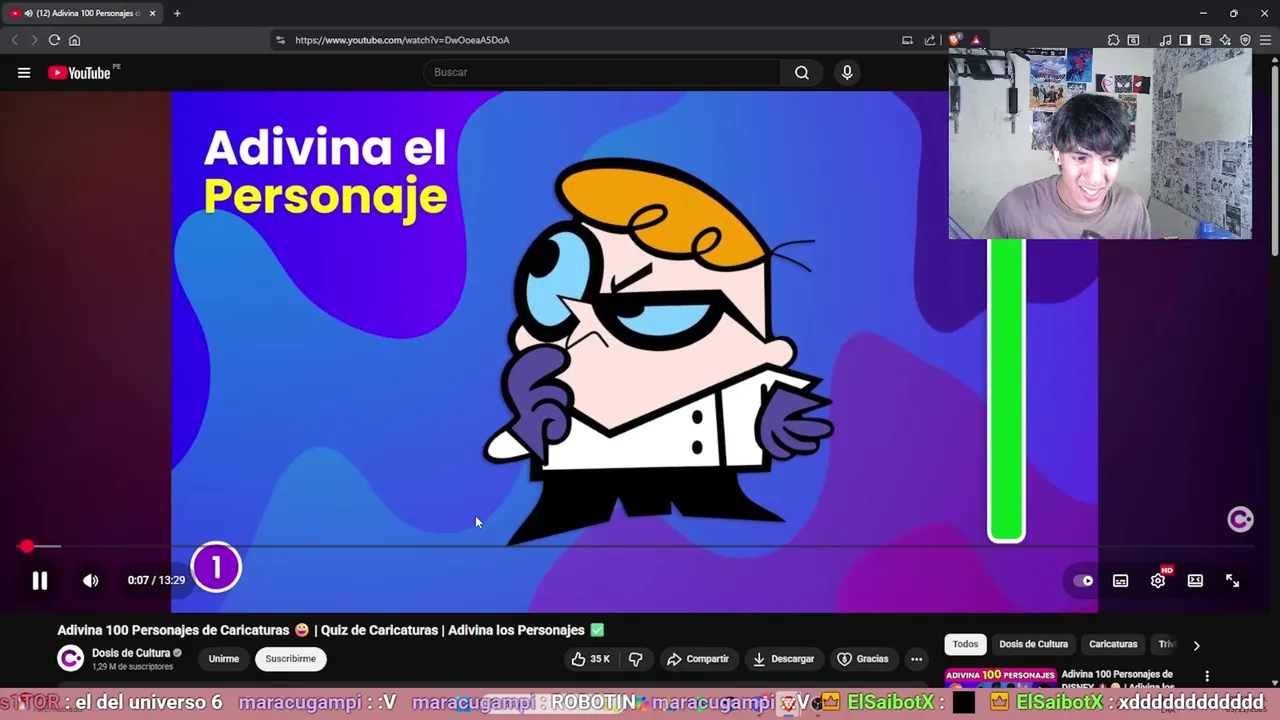
Task: View site information icon in address bar
Action: pyautogui.click(x=280, y=40)
